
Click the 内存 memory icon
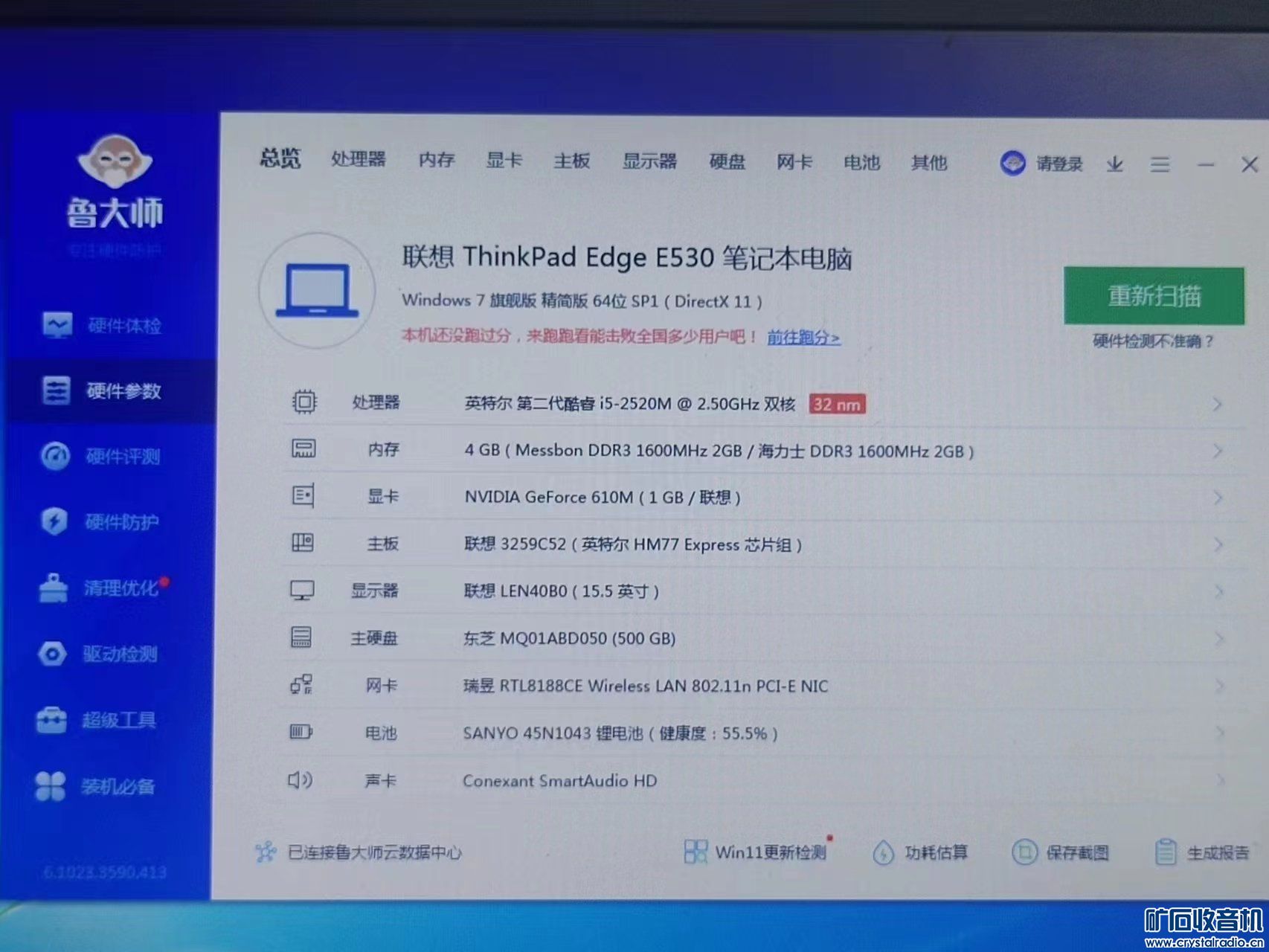pos(303,448)
